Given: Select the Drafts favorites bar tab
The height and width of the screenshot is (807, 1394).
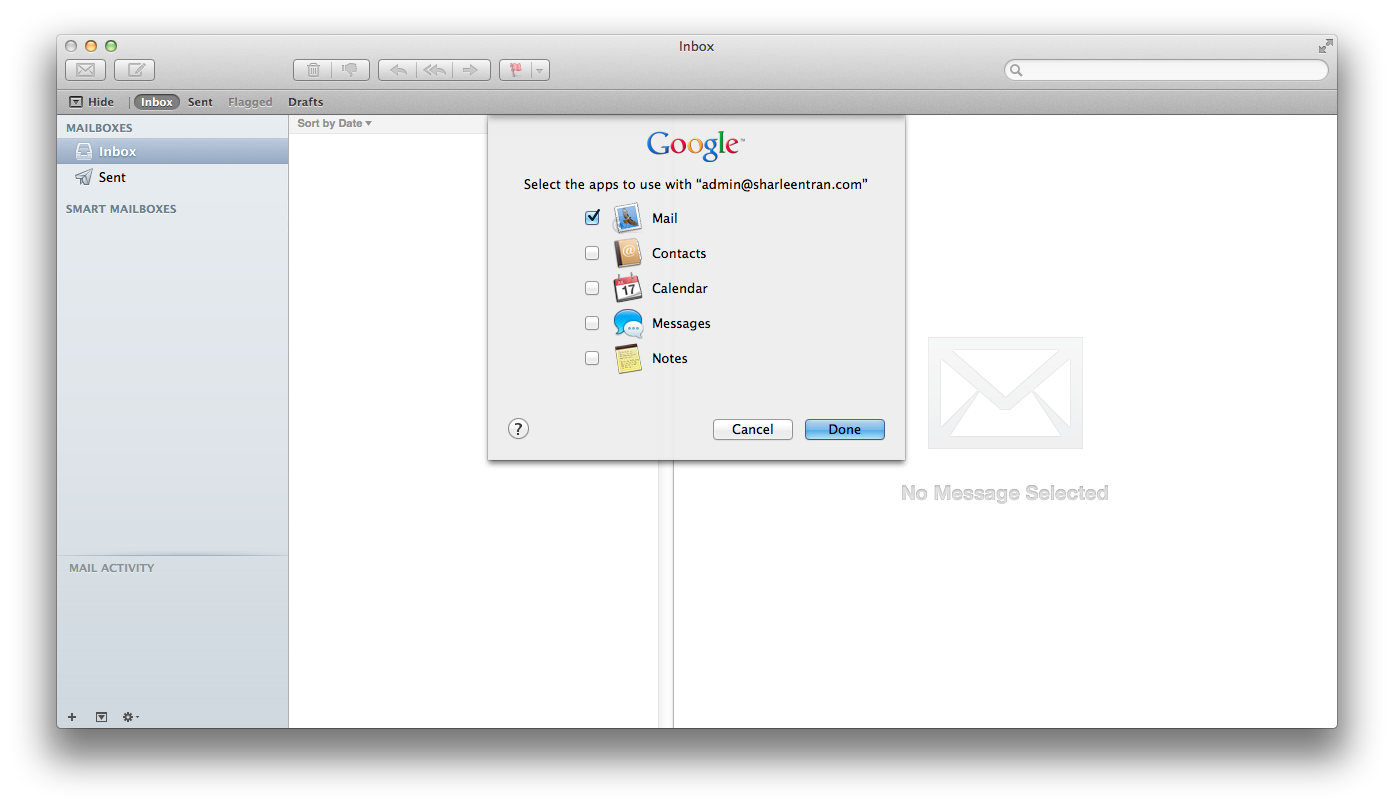Looking at the screenshot, I should 306,102.
